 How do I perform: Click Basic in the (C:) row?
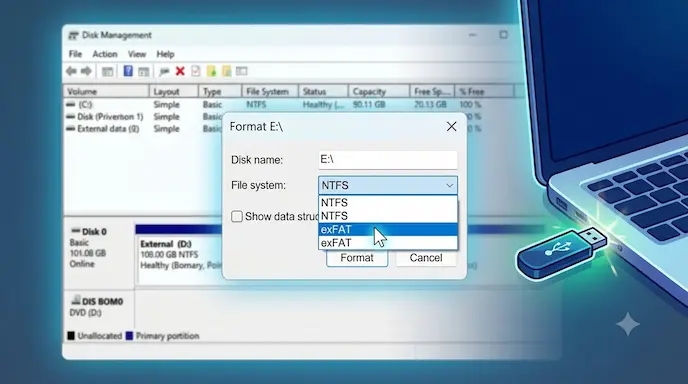pyautogui.click(x=212, y=104)
